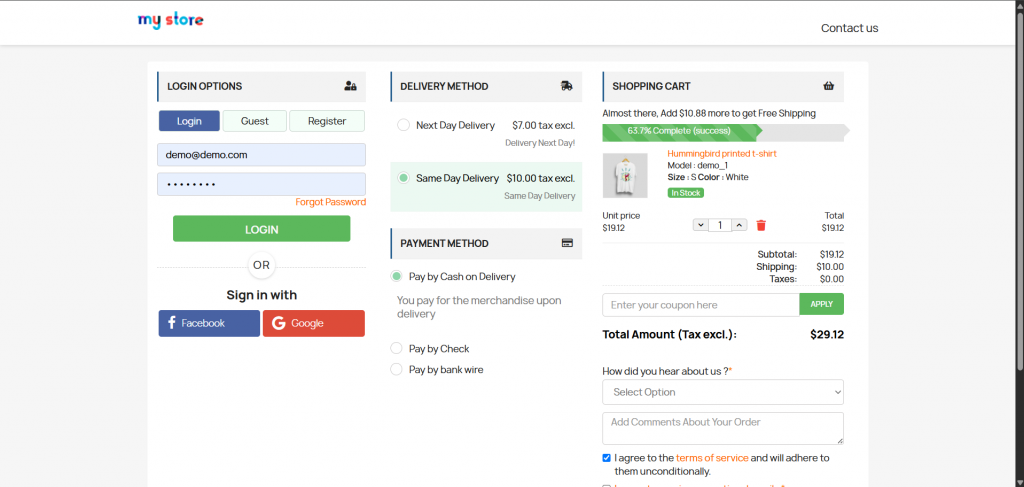Sign in with Facebook button
This screenshot has width=1024, height=487.
pos(209,323)
